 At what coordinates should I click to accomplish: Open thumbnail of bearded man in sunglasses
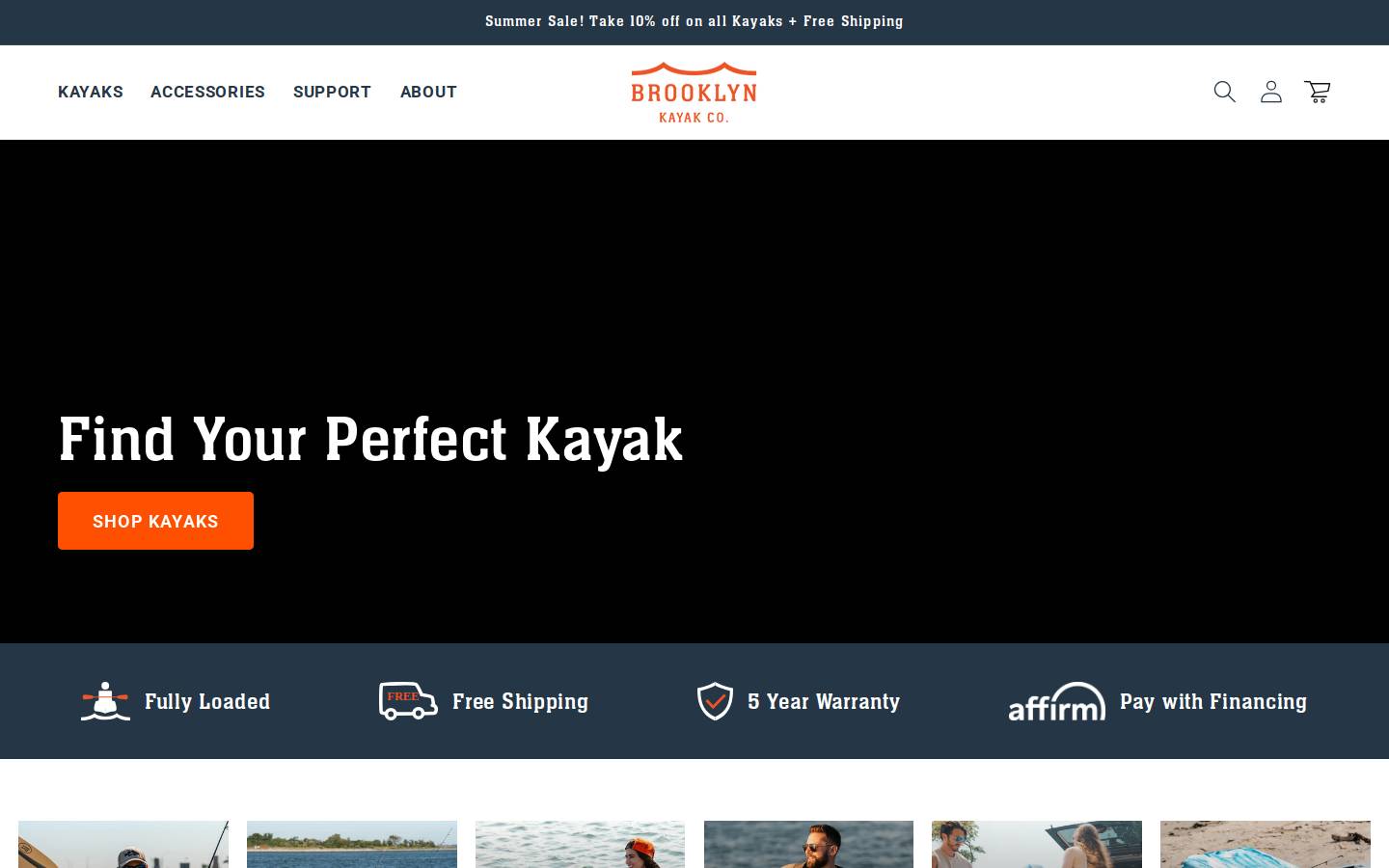point(808,845)
